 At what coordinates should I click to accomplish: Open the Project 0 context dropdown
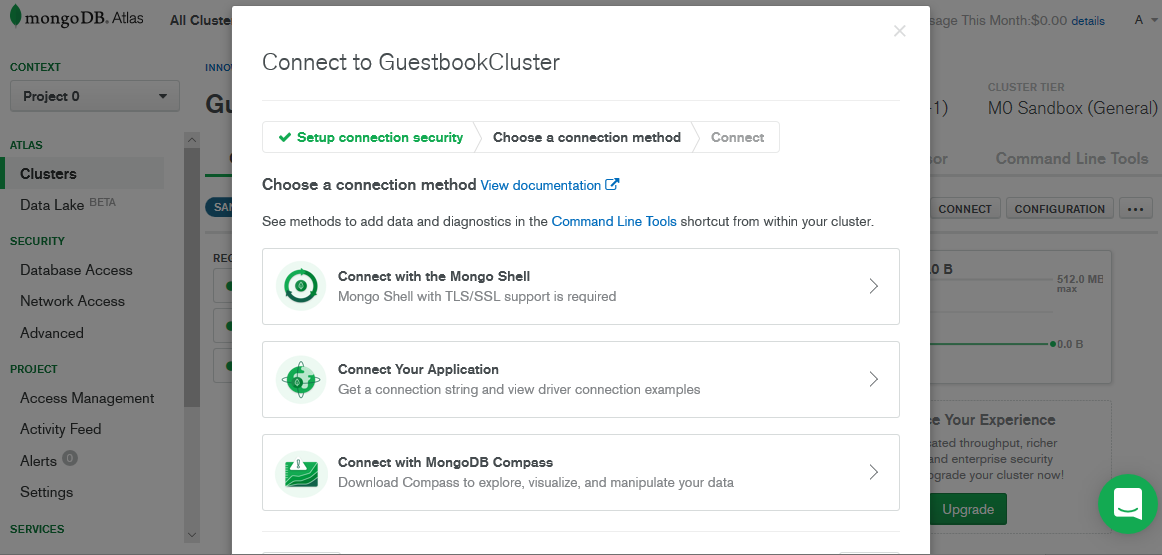click(x=95, y=96)
